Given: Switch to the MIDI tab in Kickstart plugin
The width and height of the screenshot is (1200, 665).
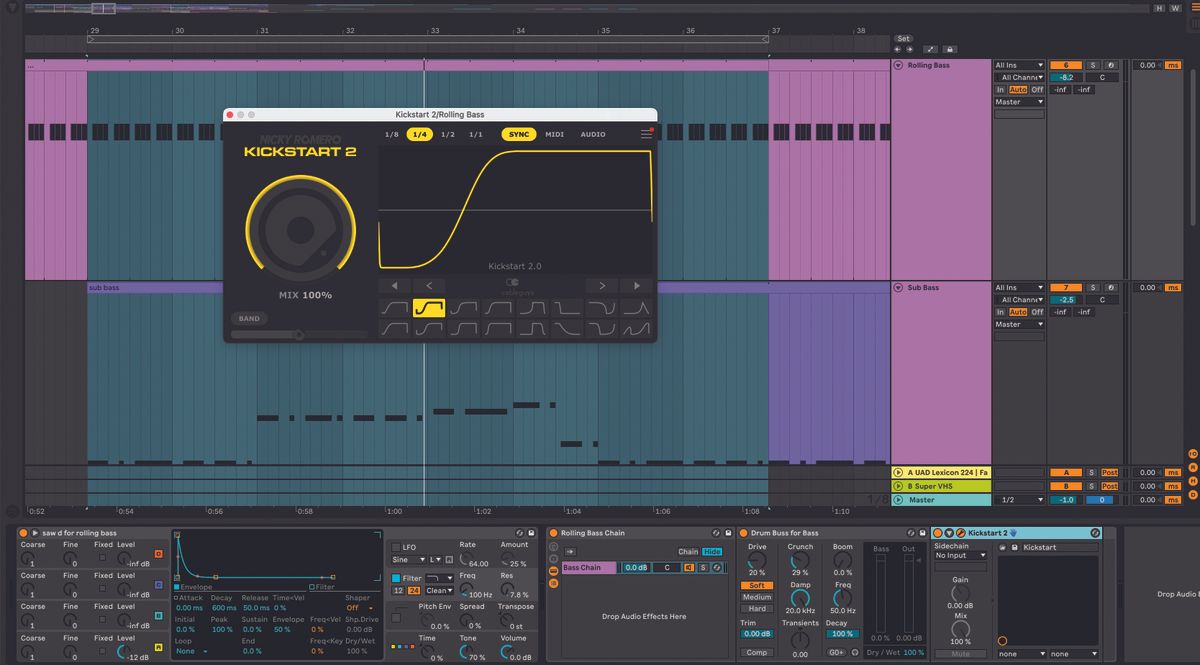Looking at the screenshot, I should coord(555,134).
